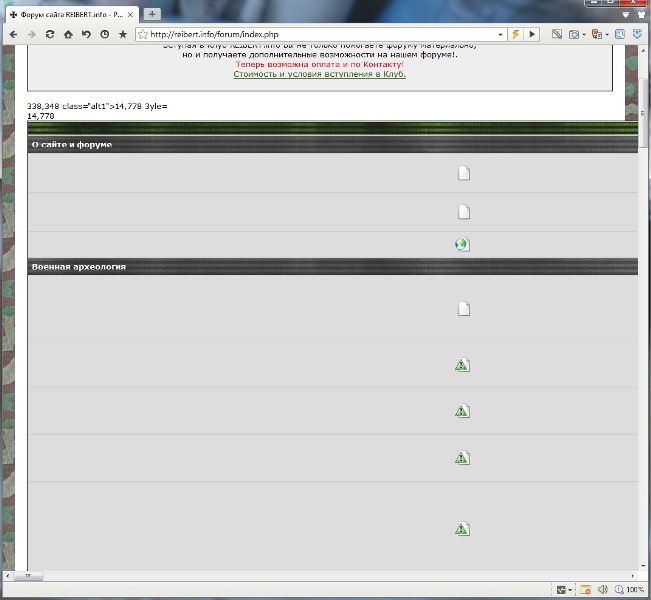The width and height of the screenshot is (651, 600).
Task: Select the Форум сайта REIBERT.info tab
Action: 71,15
